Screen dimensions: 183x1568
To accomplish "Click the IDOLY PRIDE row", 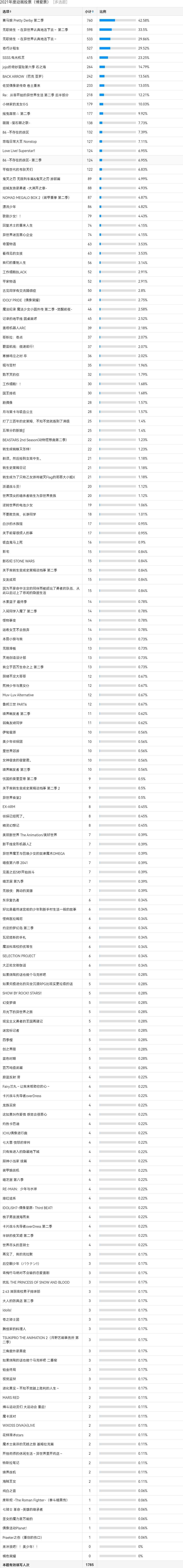I will click(91, 299).
